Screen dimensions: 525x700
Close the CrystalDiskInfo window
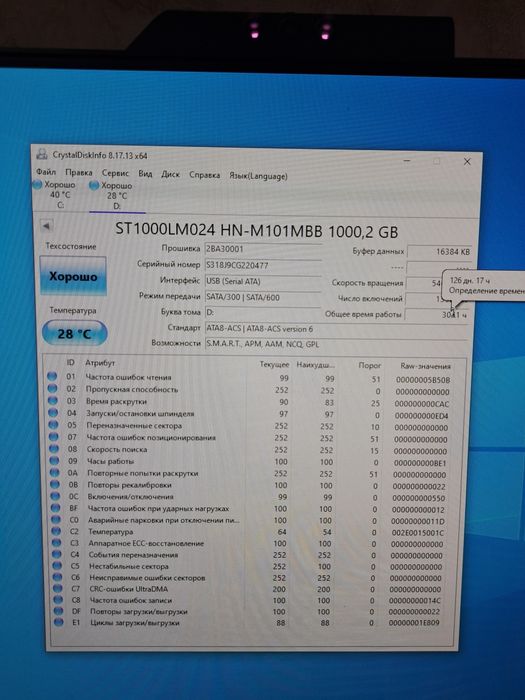467,162
